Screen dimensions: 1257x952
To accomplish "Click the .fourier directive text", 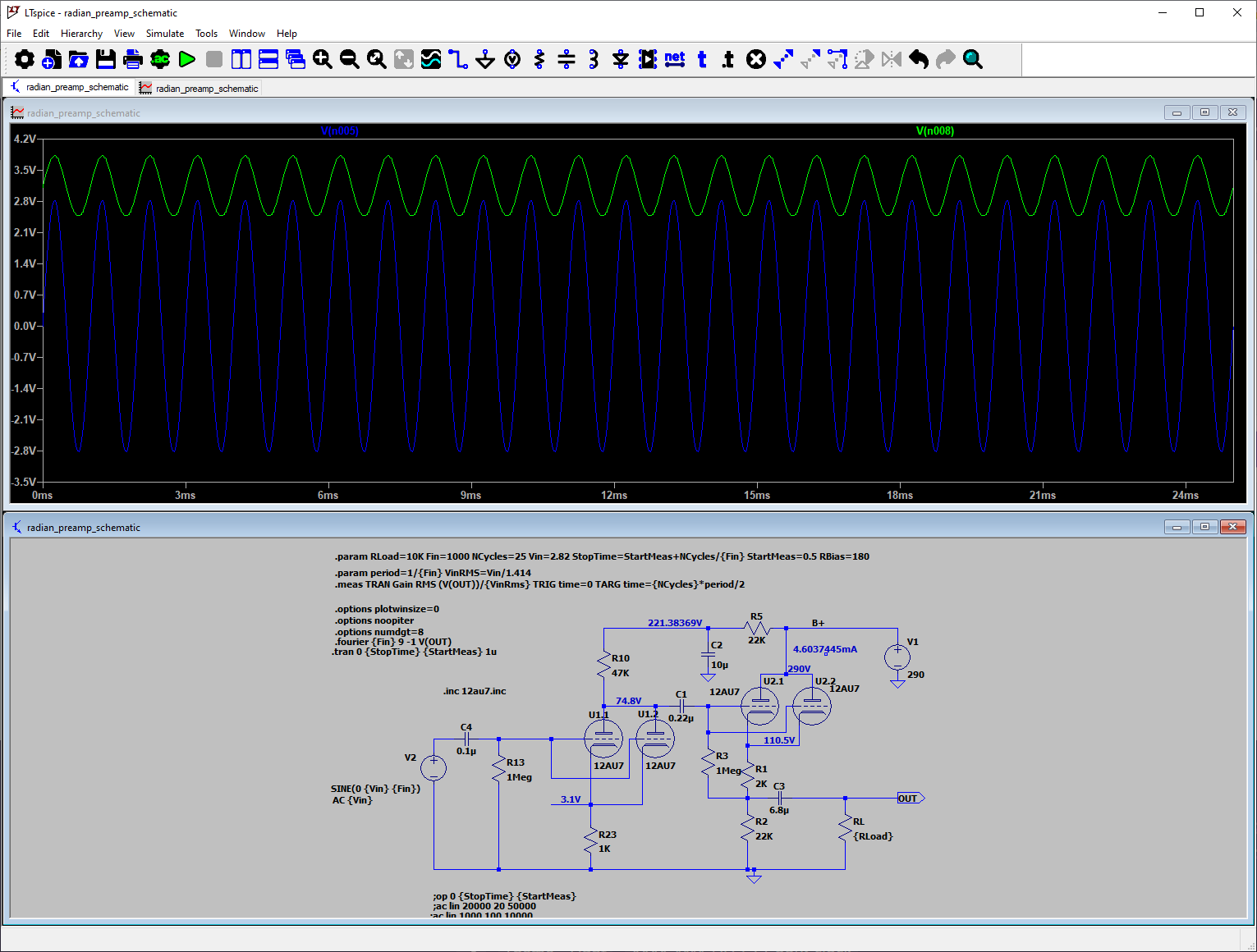I will click(x=393, y=642).
